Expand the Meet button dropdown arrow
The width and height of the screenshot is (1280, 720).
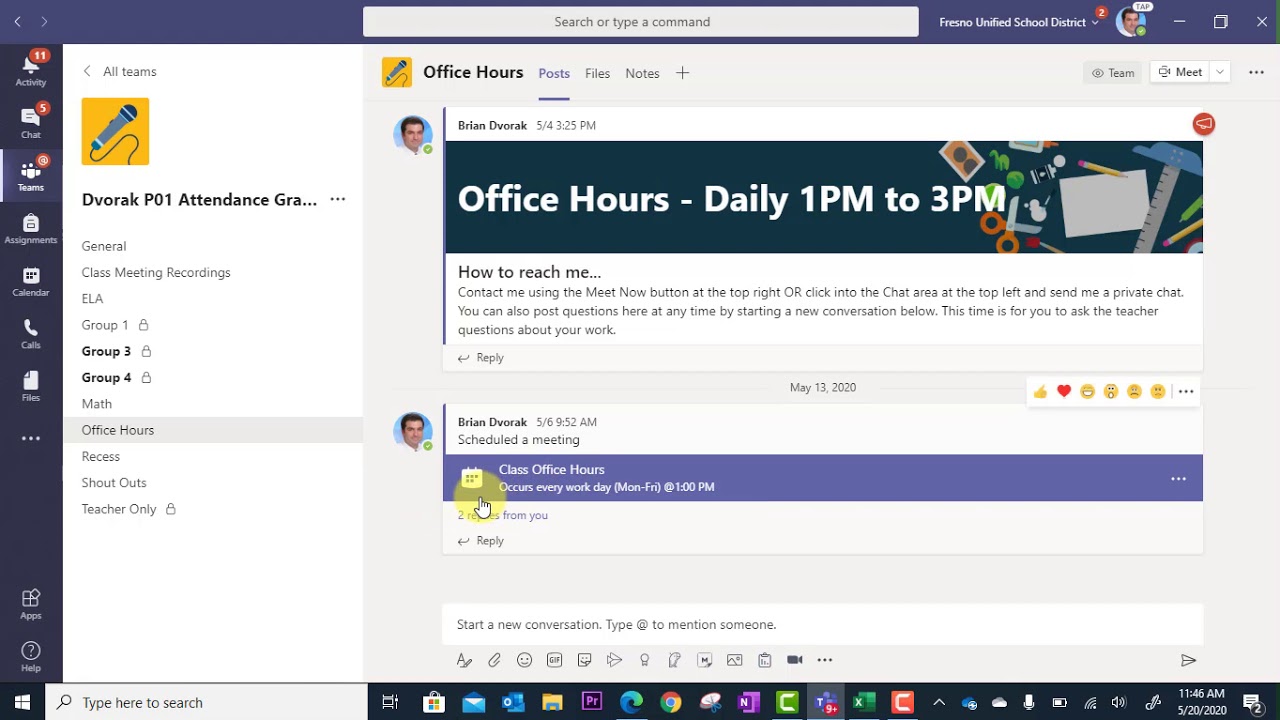click(x=1219, y=72)
